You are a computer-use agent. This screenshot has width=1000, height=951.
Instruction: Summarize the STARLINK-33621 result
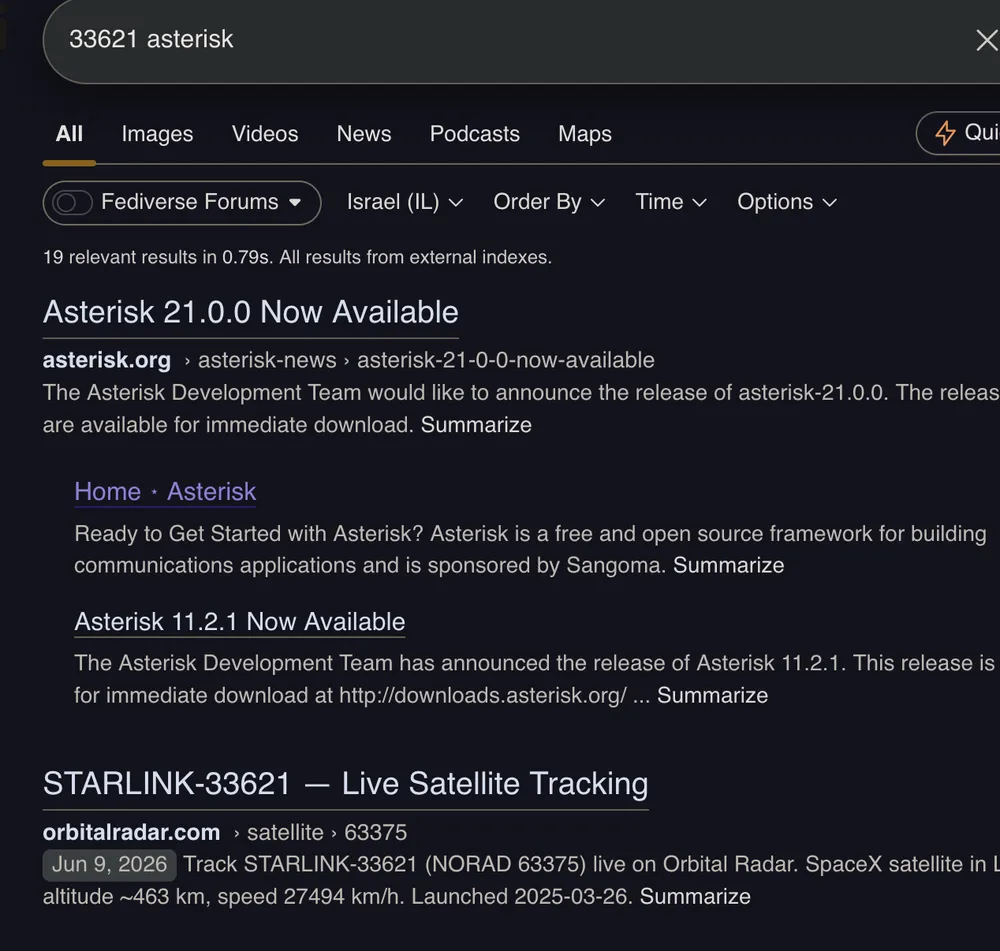click(695, 897)
